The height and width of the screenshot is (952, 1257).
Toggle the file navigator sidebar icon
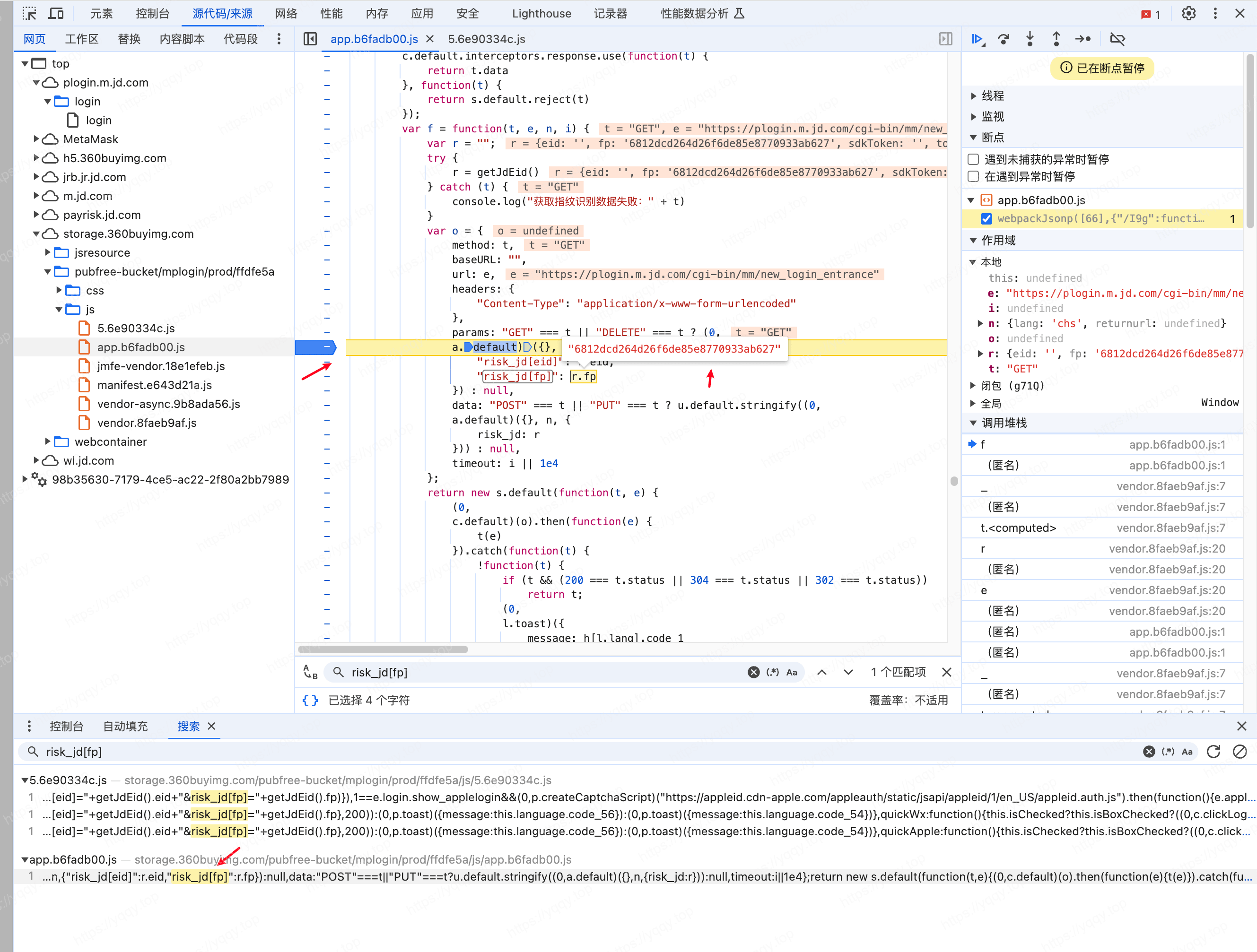[x=310, y=39]
